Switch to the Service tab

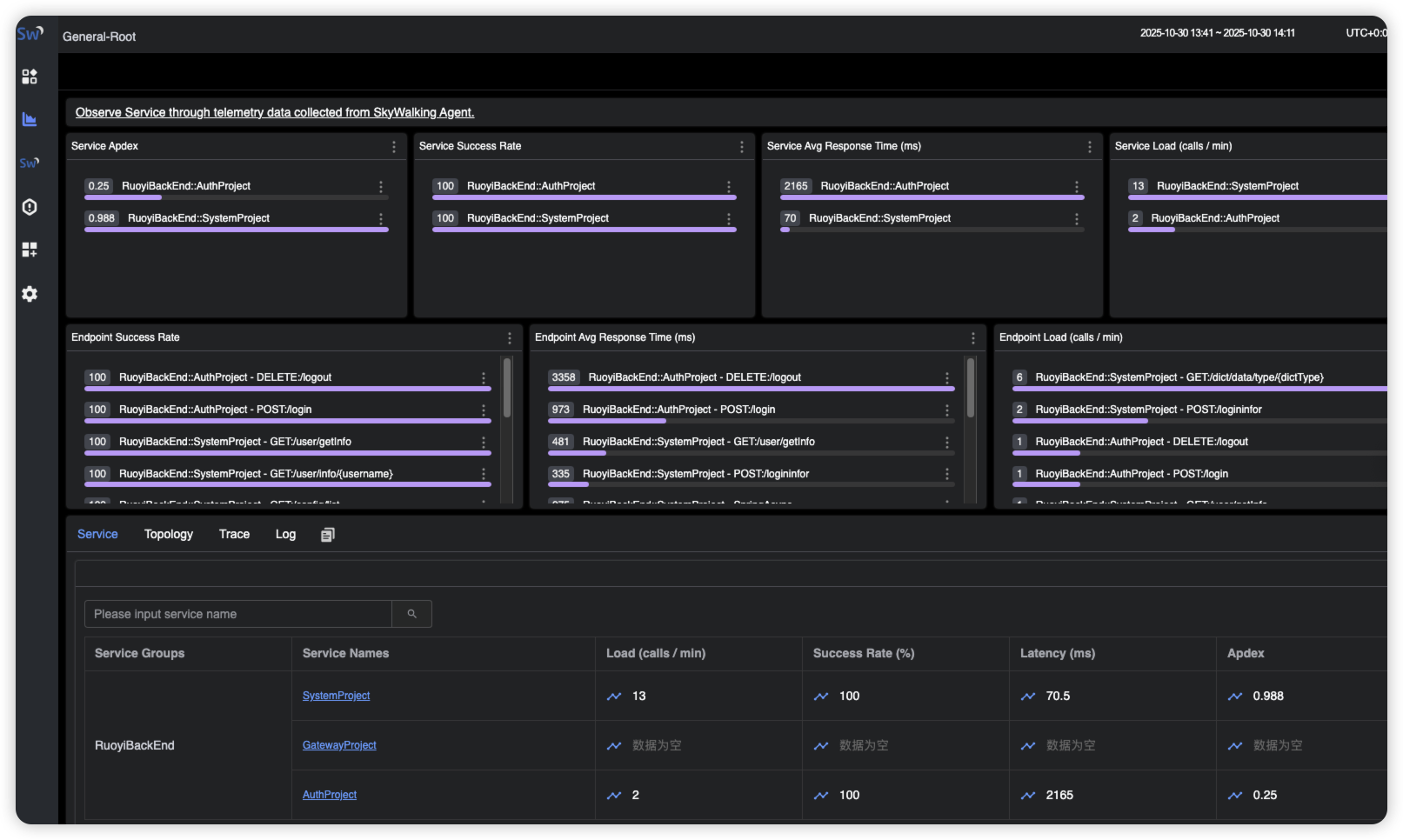pyautogui.click(x=97, y=535)
